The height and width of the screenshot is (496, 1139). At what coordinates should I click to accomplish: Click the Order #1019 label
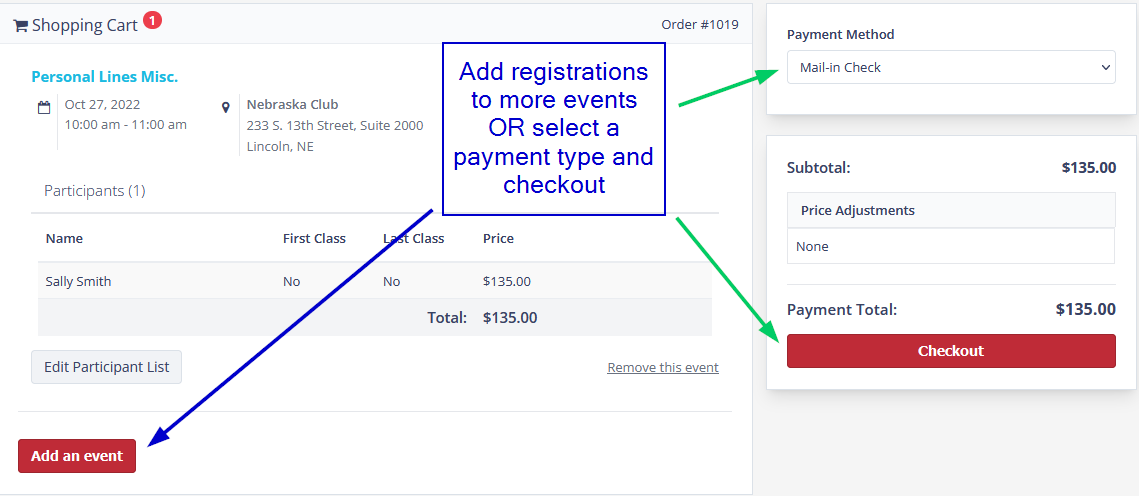(x=700, y=25)
